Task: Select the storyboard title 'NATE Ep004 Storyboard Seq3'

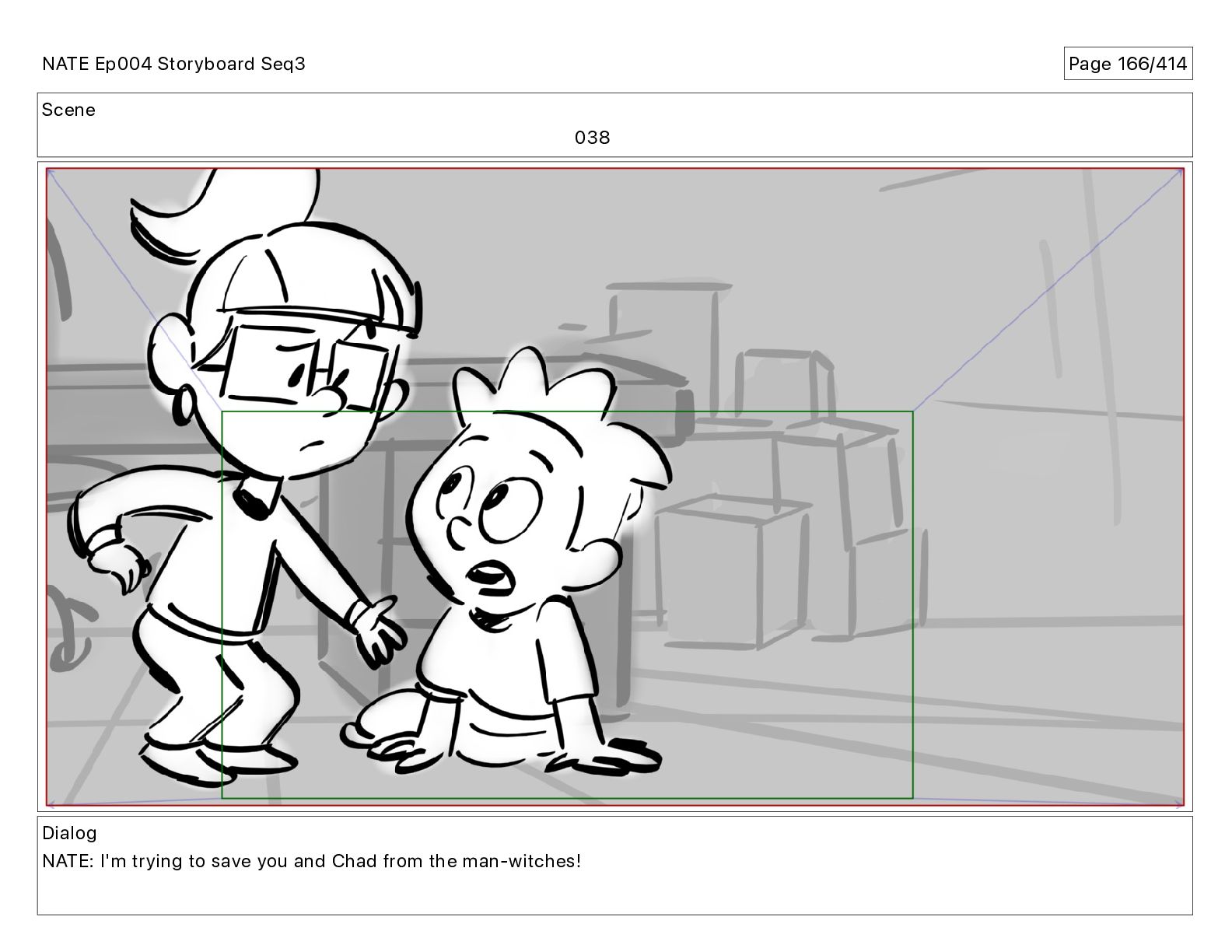Action: pyautogui.click(x=173, y=64)
